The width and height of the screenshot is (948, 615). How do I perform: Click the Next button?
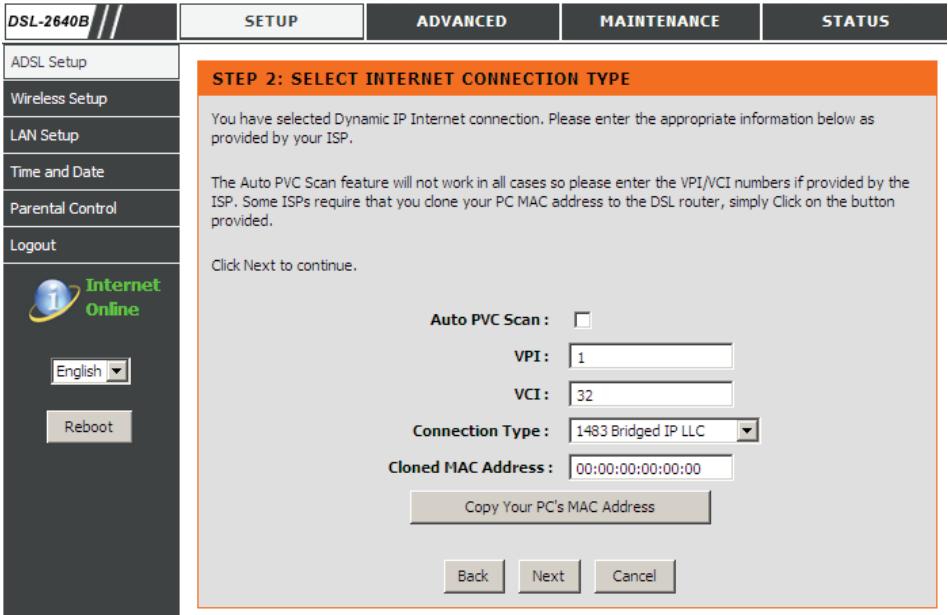tap(548, 575)
